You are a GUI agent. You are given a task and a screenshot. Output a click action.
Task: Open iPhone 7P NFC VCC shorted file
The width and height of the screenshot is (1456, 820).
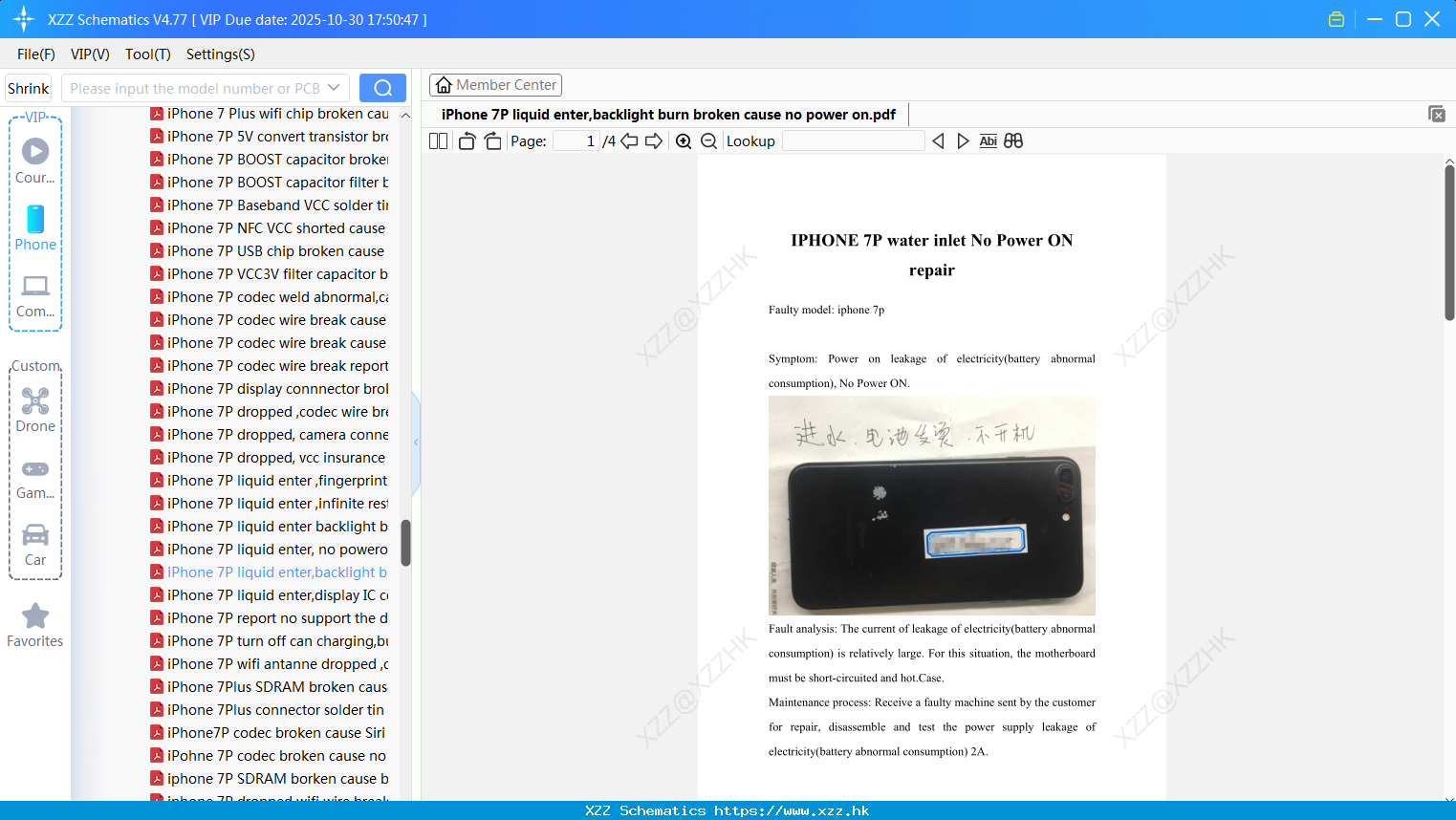pos(270,228)
